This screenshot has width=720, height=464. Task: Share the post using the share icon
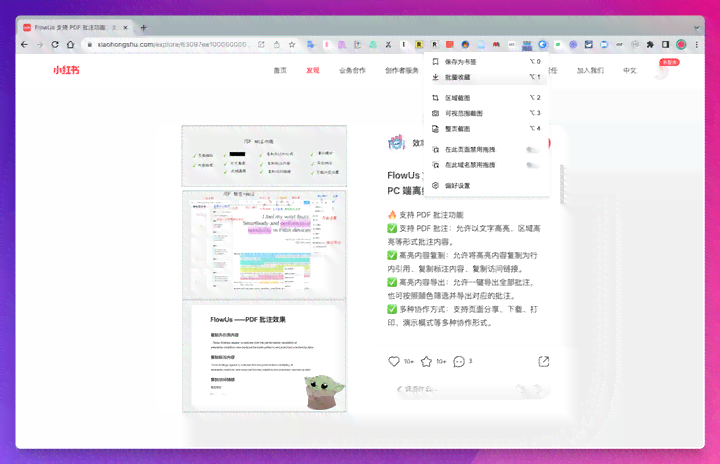click(x=544, y=362)
